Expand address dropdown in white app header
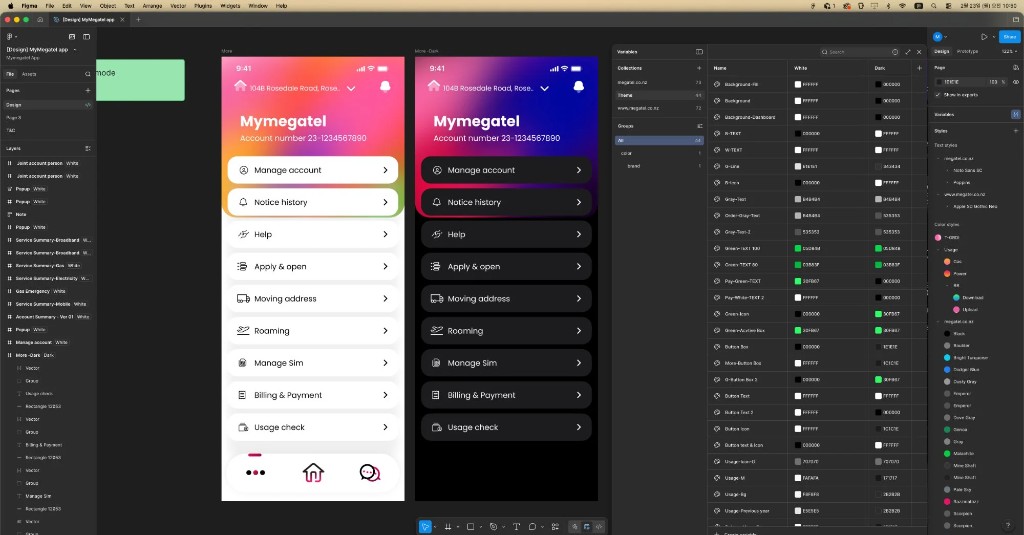Screen dimensions: 1024x535 (x=351, y=88)
